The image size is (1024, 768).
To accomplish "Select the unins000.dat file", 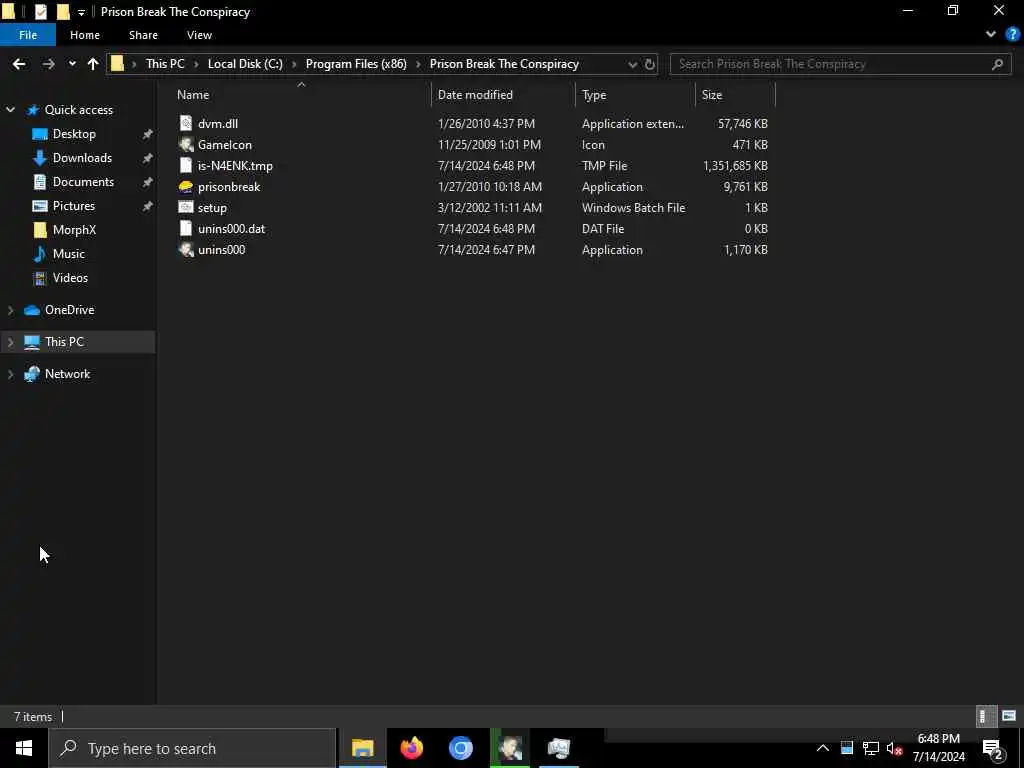I will click(231, 229).
